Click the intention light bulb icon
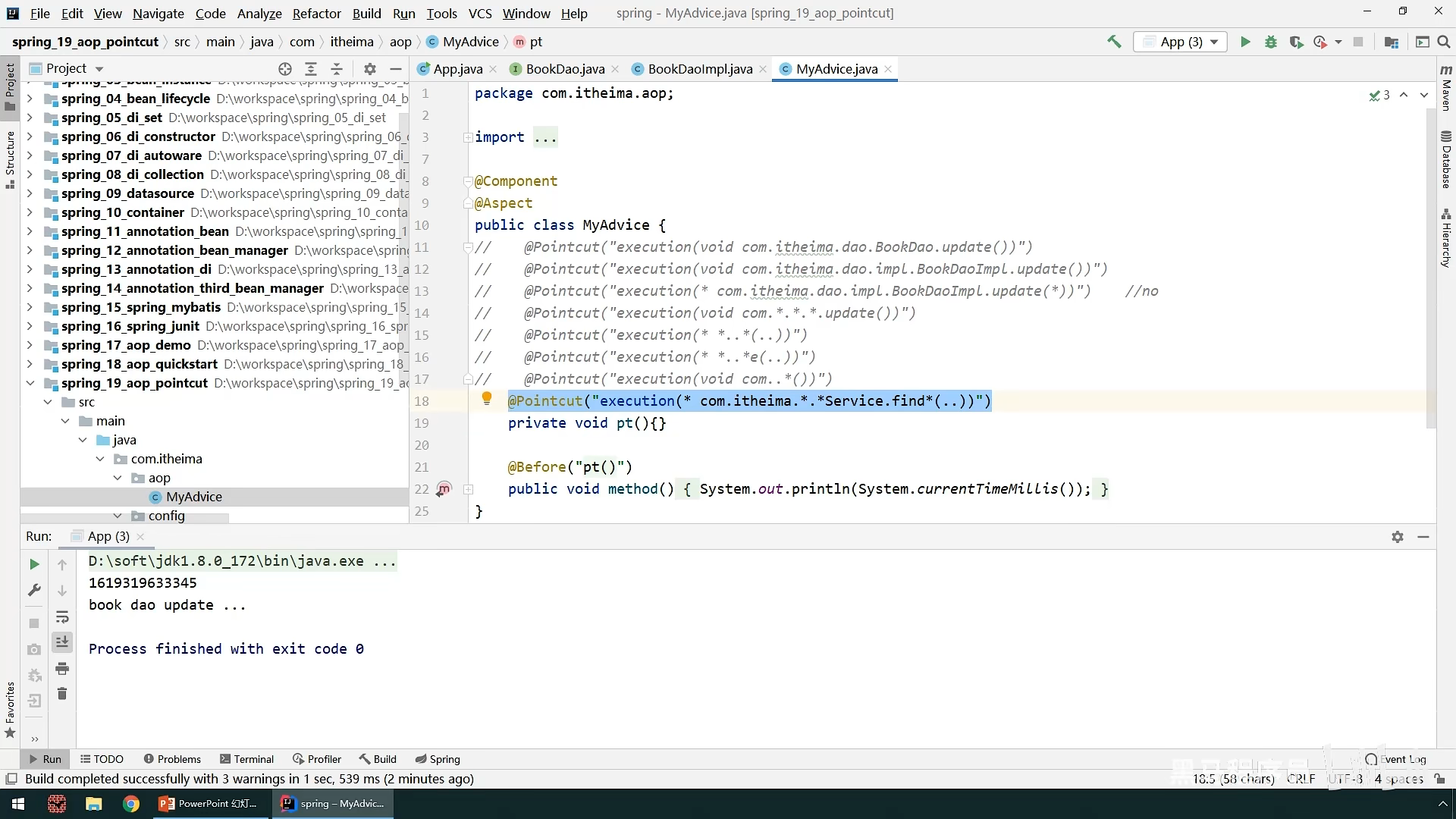 (487, 398)
